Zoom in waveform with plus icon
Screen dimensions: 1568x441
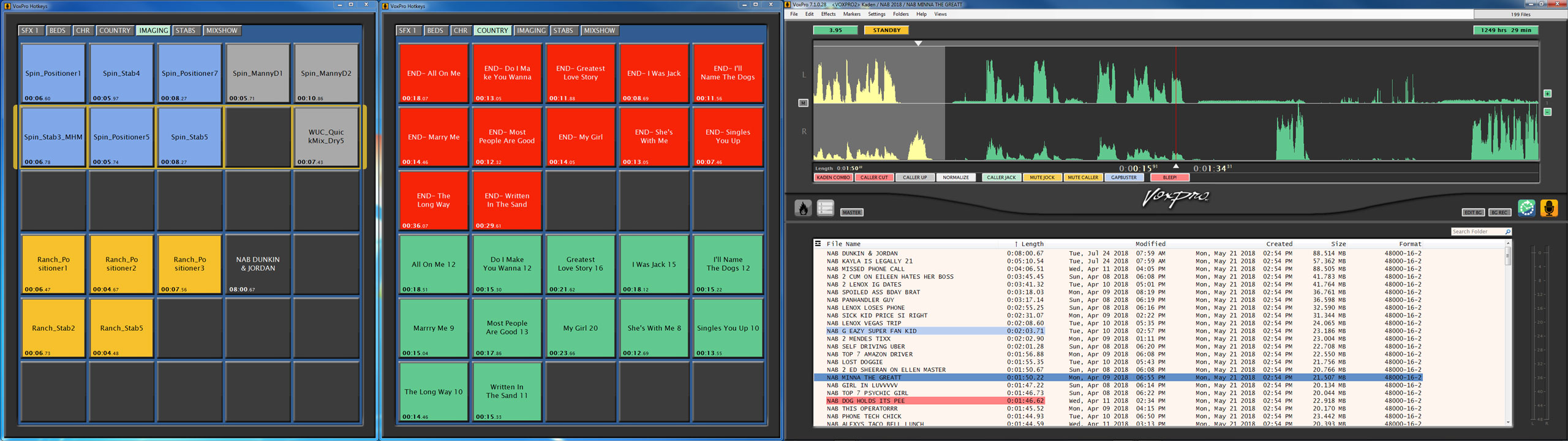[1547, 94]
